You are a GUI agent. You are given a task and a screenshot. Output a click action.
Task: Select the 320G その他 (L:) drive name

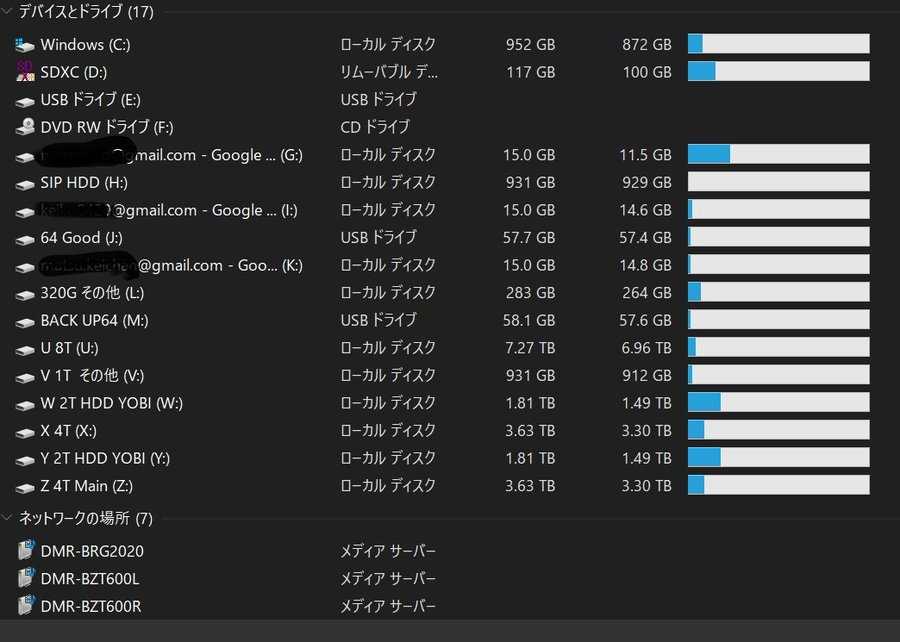(x=92, y=293)
